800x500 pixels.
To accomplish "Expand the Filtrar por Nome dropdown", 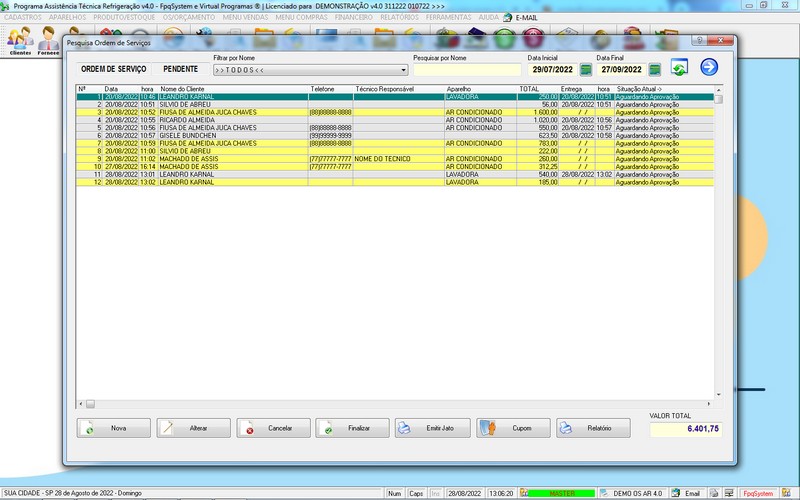I will click(x=403, y=70).
